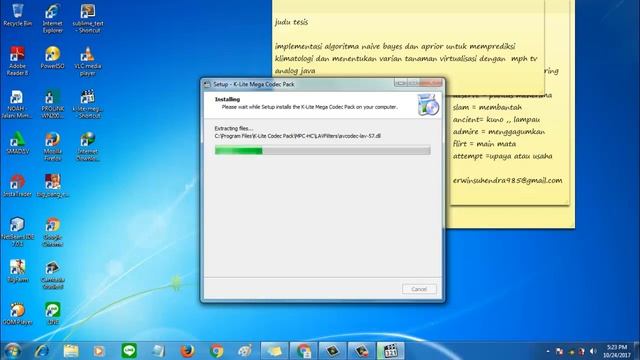Open GOM Player desktop shortcut
The image size is (640, 360).
pyautogui.click(x=17, y=313)
